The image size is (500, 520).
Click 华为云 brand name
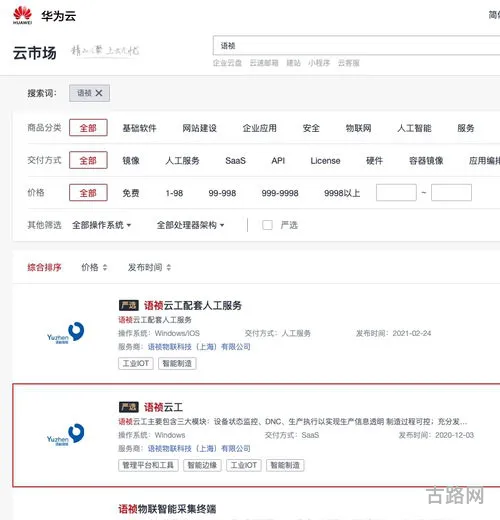(x=59, y=16)
